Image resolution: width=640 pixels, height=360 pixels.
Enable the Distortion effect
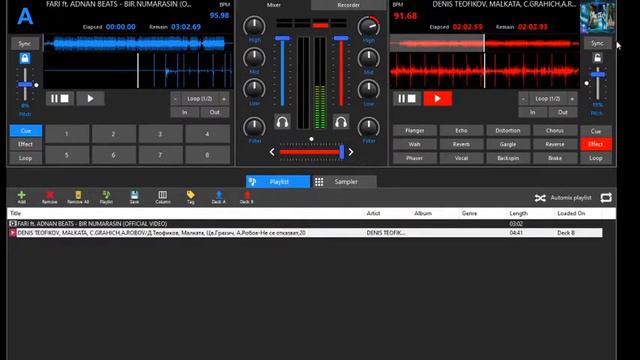pos(508,131)
